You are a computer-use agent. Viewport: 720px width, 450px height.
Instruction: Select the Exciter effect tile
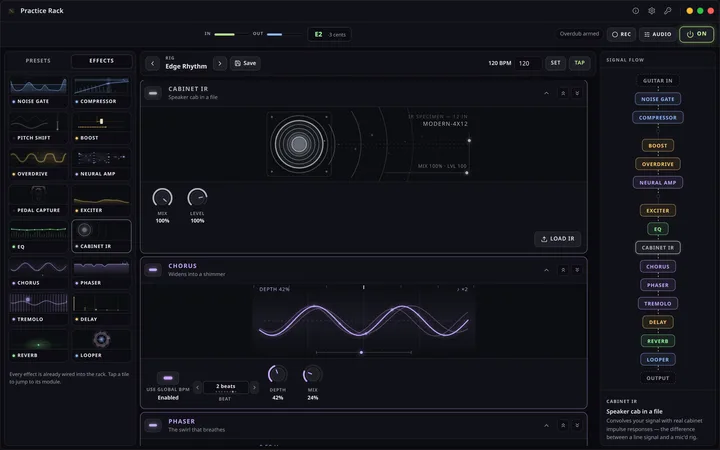(101, 201)
